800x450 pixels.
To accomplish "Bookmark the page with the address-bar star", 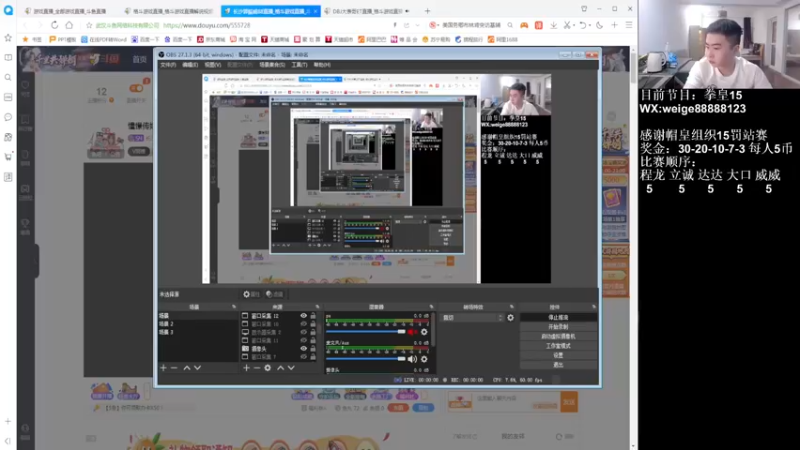I will click(89, 25).
